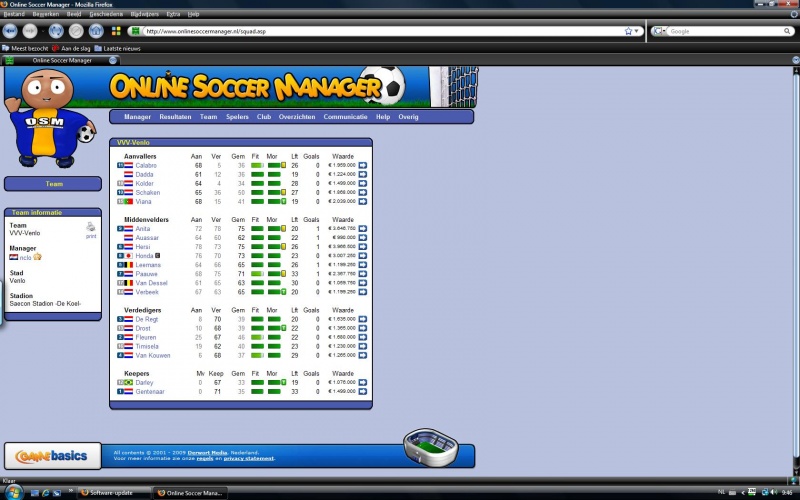Click into the Google search field

(x=710, y=31)
